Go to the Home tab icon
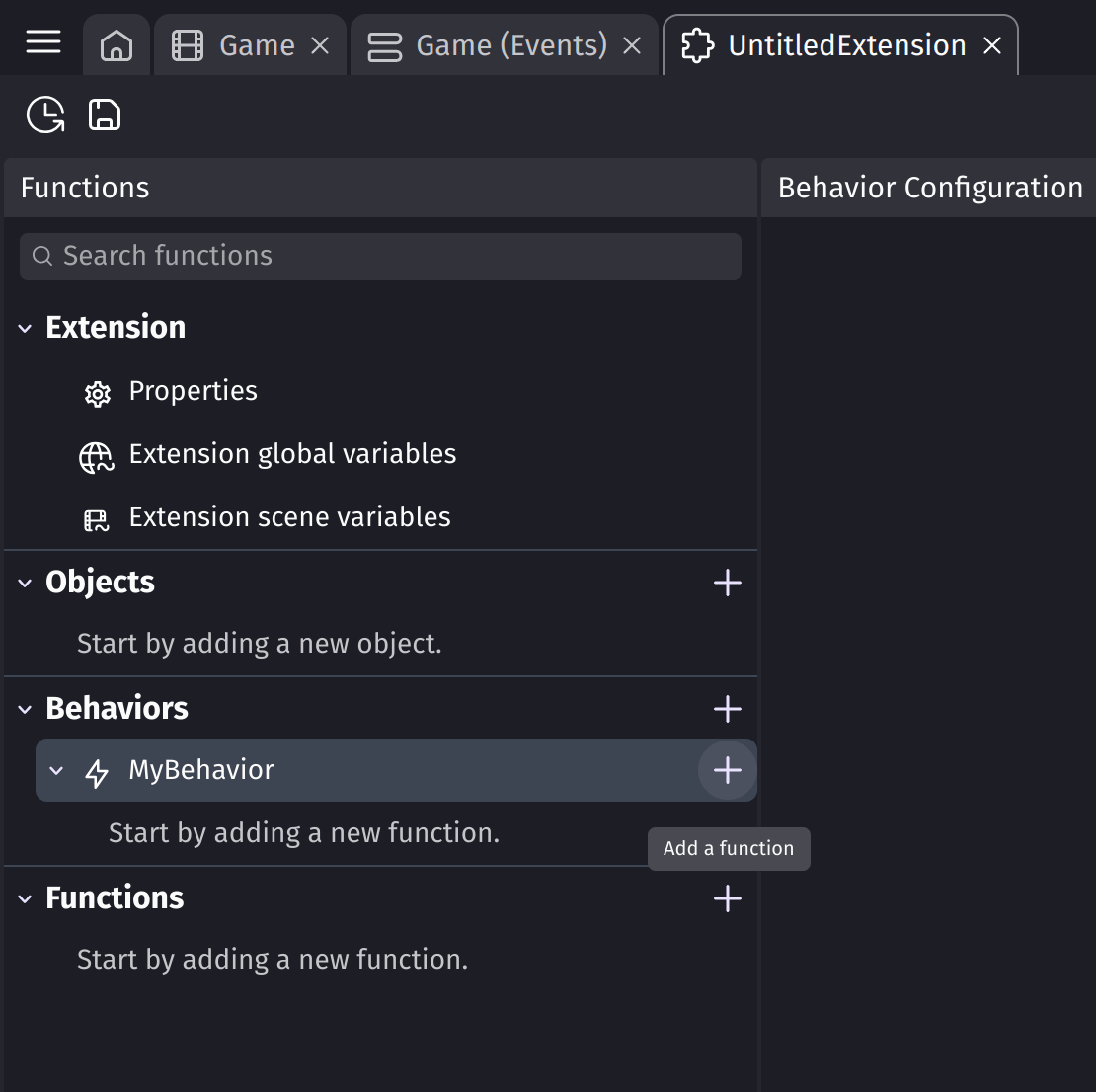This screenshot has width=1096, height=1092. tap(117, 46)
